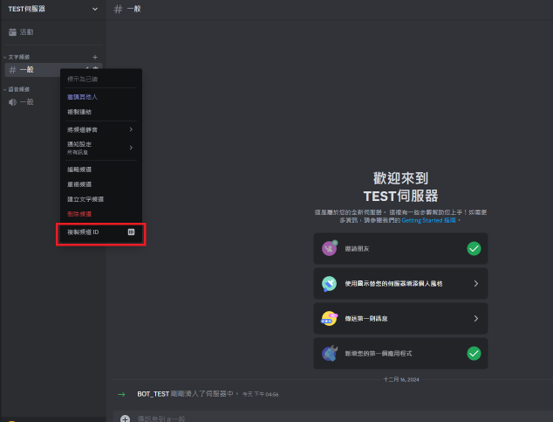553x422 pixels.
Task: Click the BOT_TEST username
Action: pyautogui.click(x=153, y=394)
